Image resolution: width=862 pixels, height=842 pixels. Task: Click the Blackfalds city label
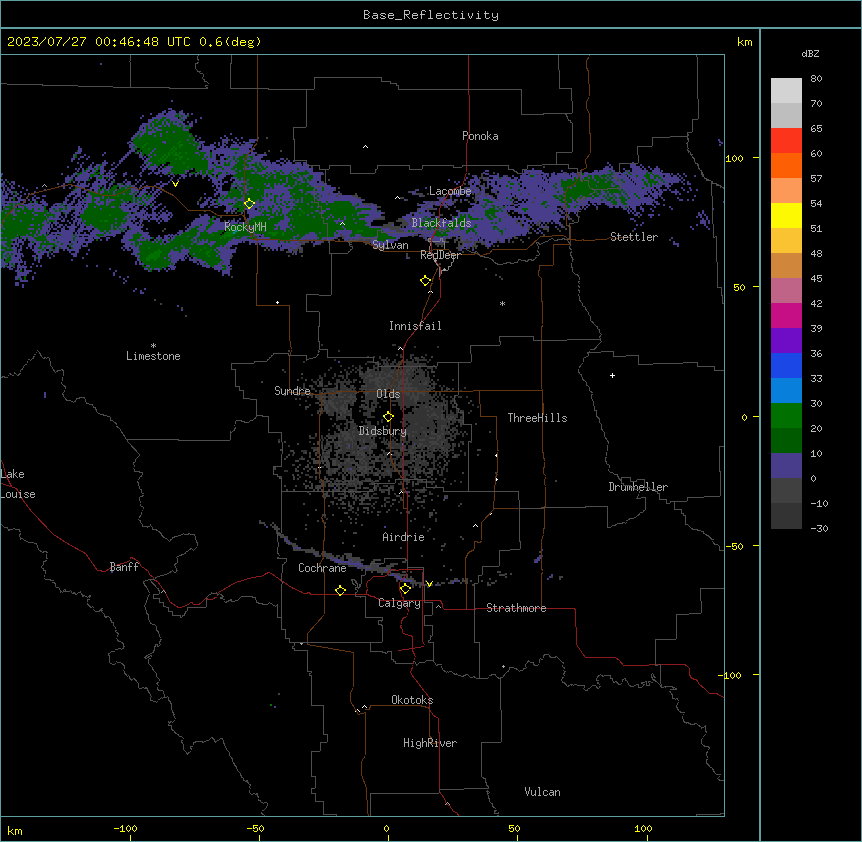[441, 223]
